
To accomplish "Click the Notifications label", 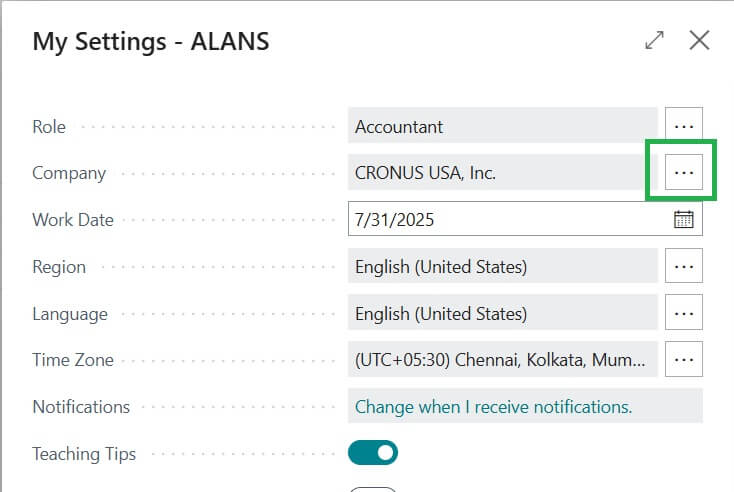I will tap(81, 407).
